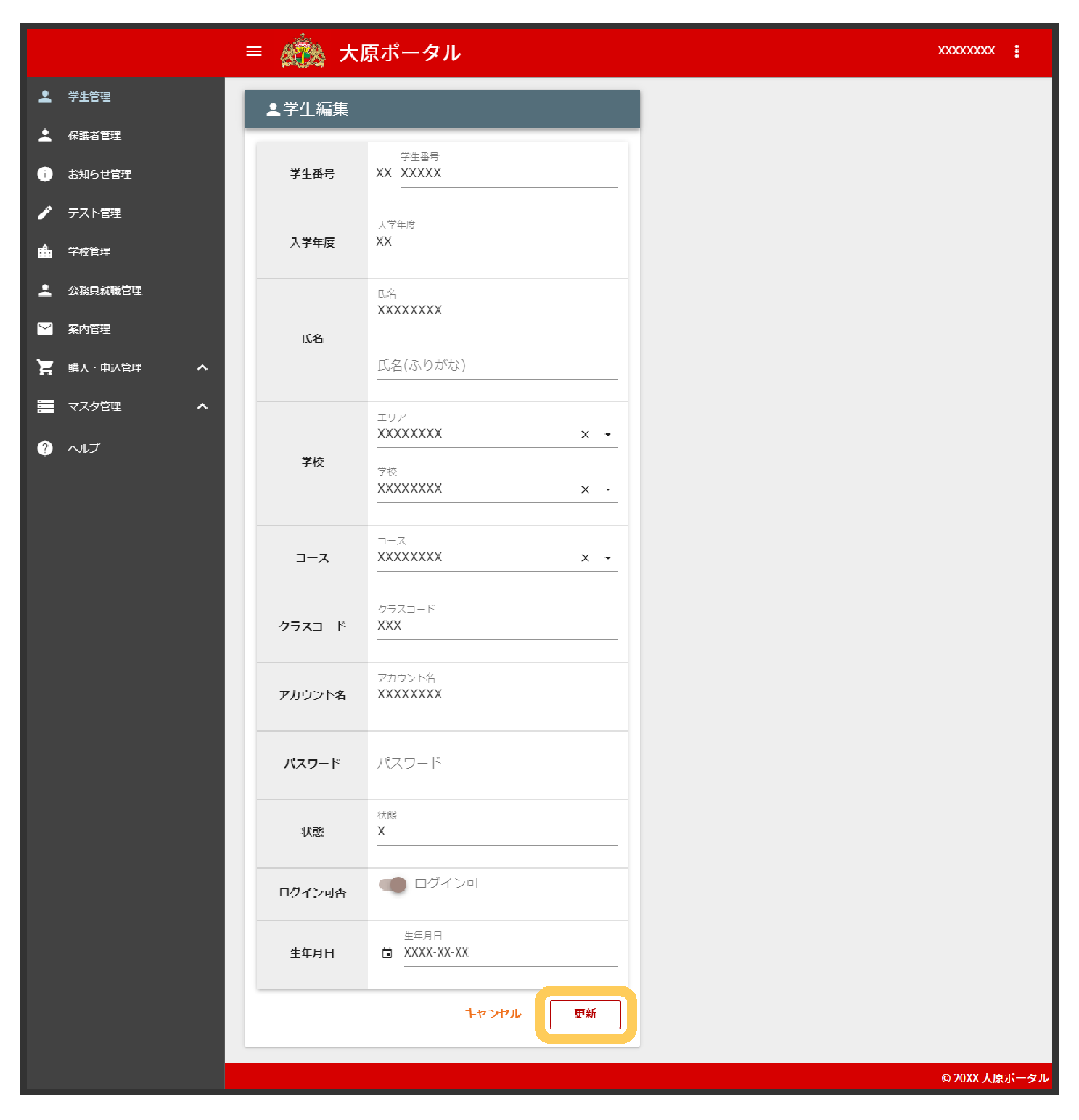
Task: Open the エリア dropdown arrow
Action: [x=608, y=435]
